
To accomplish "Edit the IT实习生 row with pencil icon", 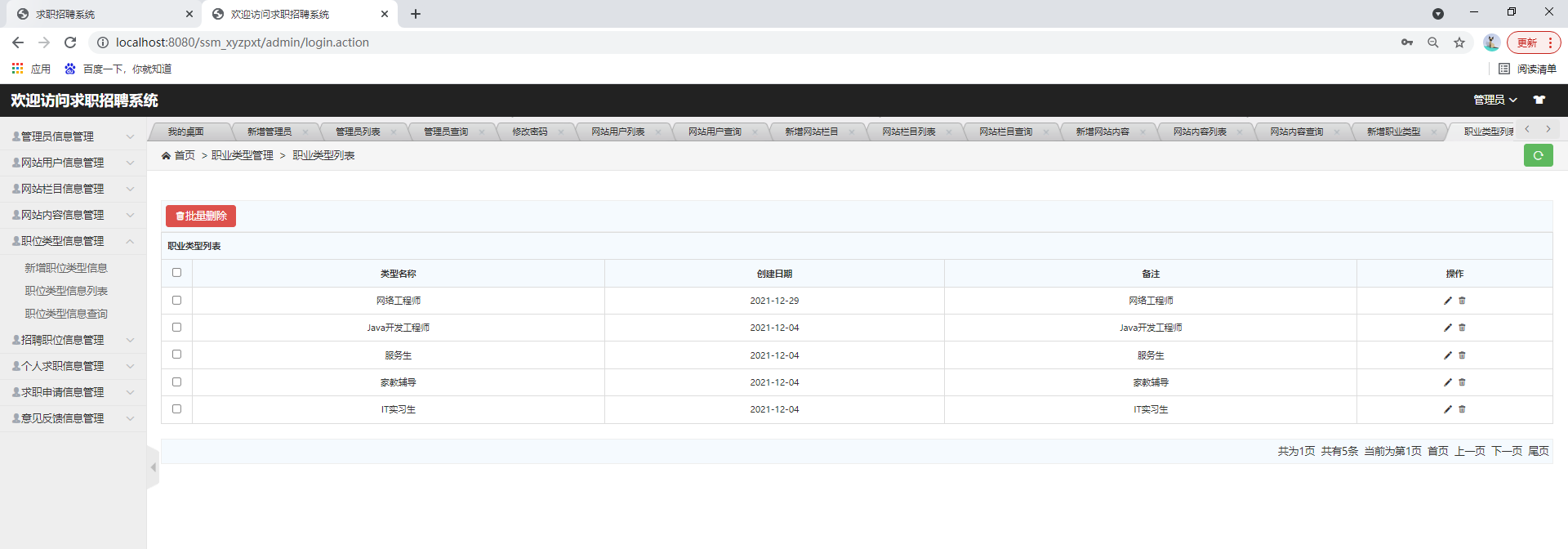I will (x=1448, y=409).
